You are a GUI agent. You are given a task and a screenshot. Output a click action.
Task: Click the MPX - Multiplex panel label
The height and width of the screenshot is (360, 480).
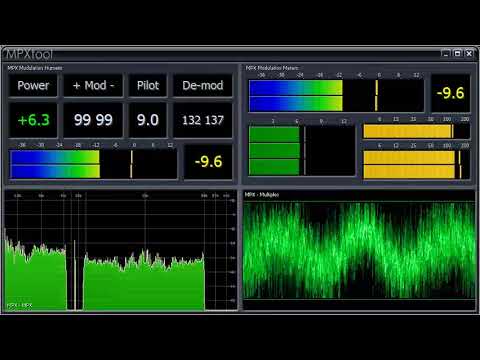tap(262, 195)
